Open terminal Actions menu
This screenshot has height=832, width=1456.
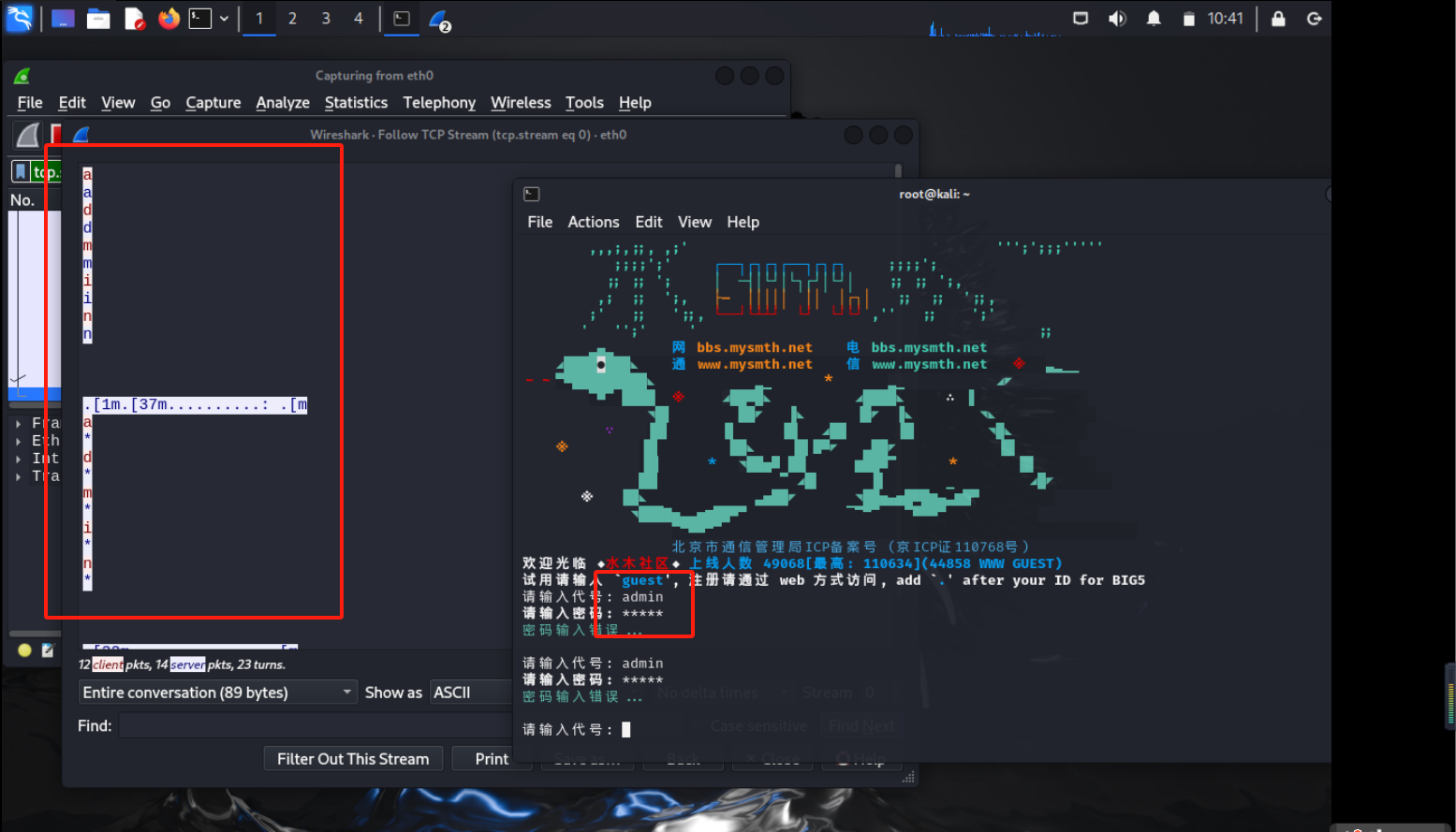click(x=594, y=222)
